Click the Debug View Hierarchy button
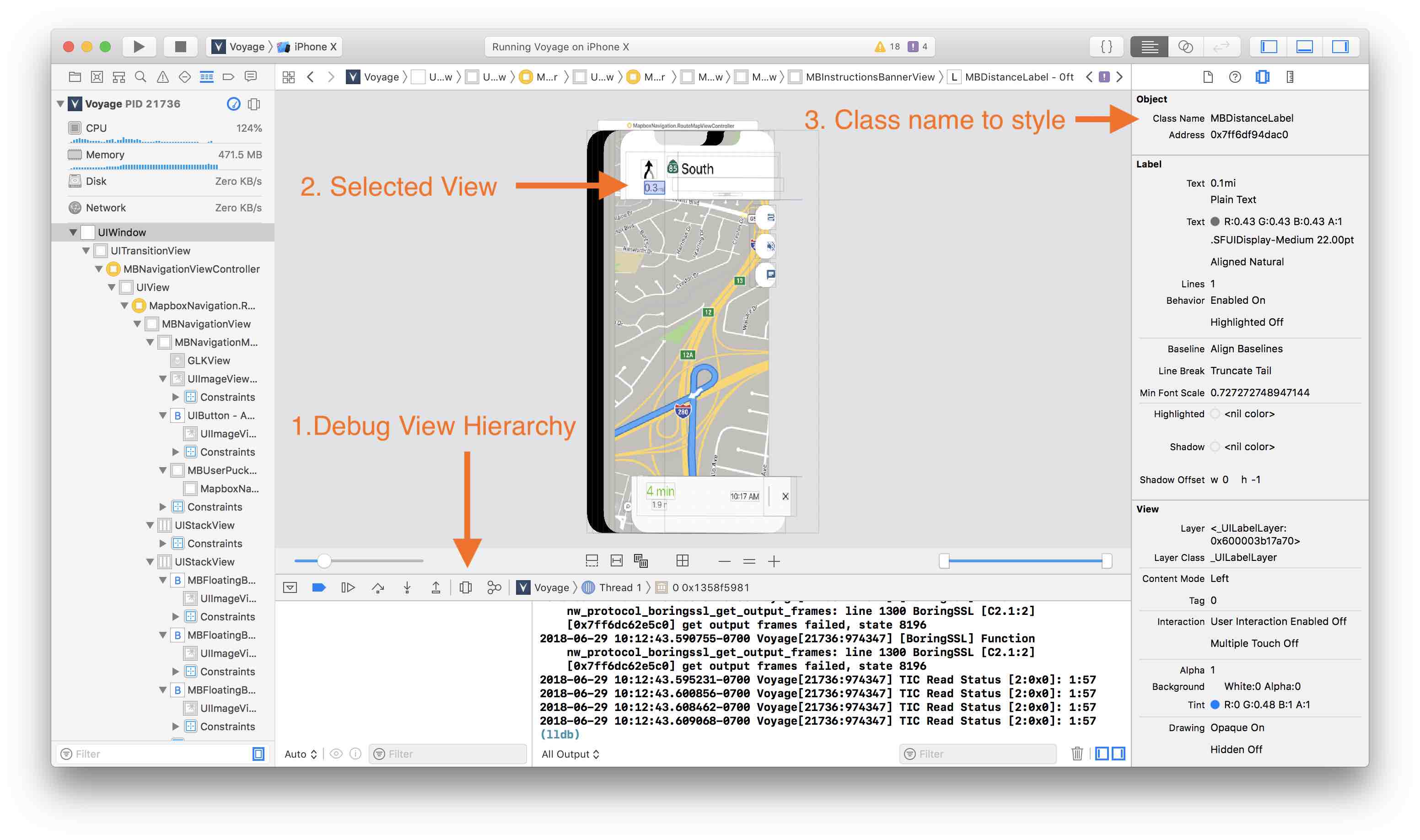Viewport: 1420px width, 840px height. tap(465, 587)
